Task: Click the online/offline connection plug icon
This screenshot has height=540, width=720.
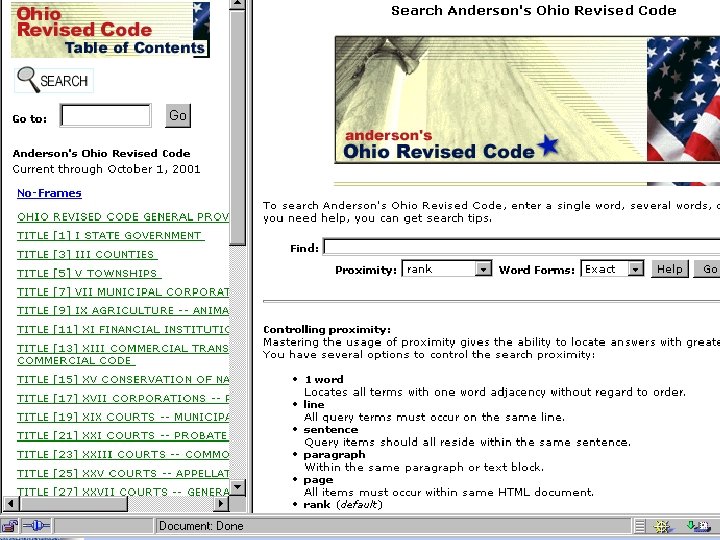Action: 36,525
